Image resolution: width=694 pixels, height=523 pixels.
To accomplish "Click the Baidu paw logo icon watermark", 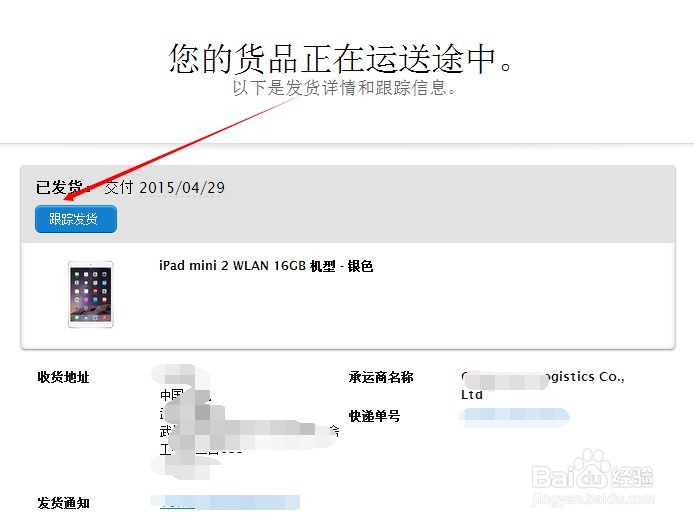I will point(592,469).
